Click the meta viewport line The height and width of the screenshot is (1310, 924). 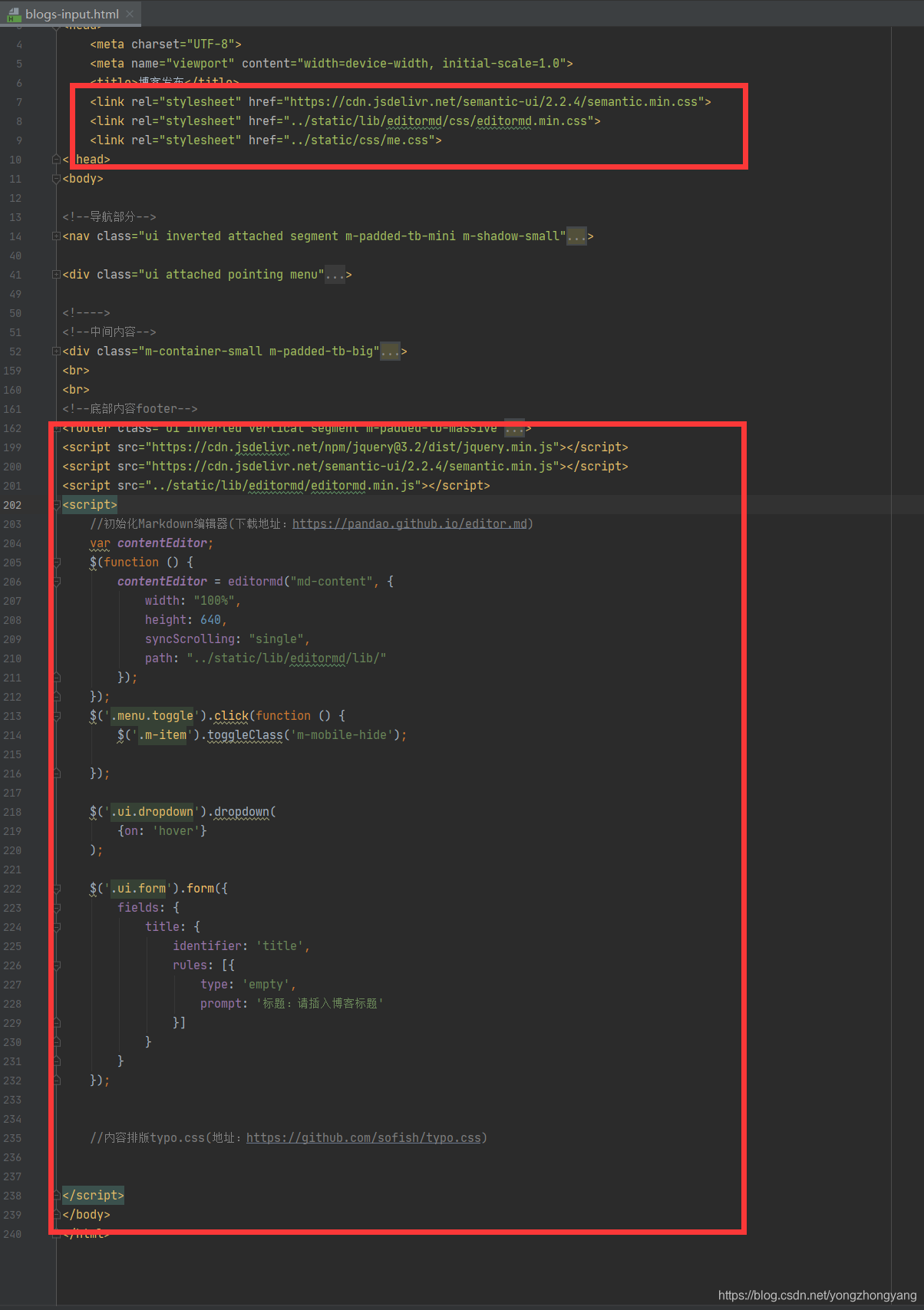(x=332, y=64)
